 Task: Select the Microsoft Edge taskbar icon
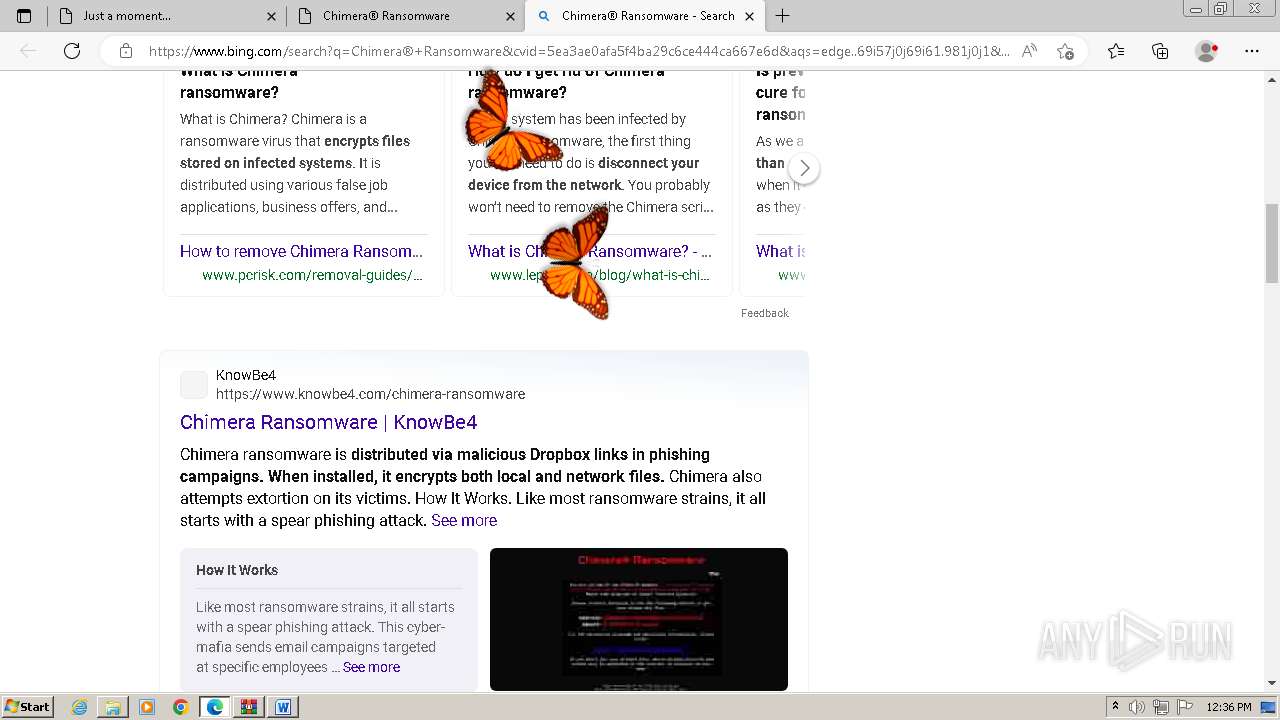click(215, 707)
